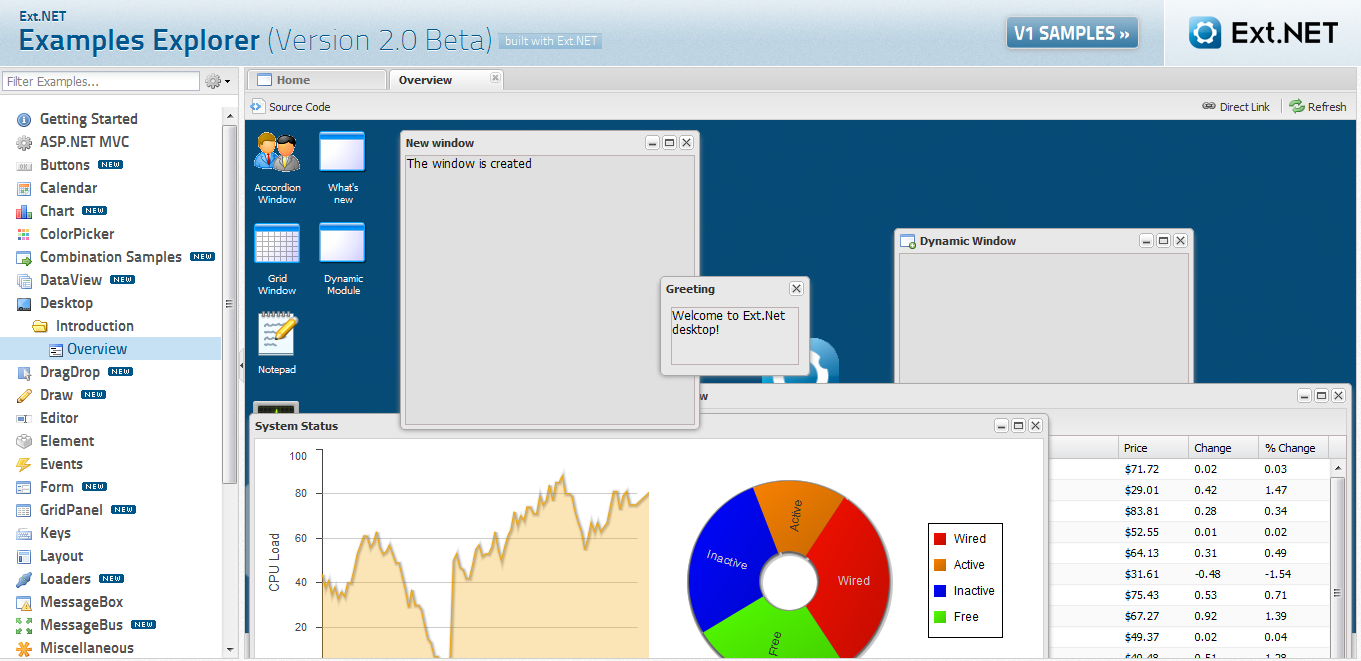1361x661 pixels.
Task: Click the Editor tree item
Action: 59,418
